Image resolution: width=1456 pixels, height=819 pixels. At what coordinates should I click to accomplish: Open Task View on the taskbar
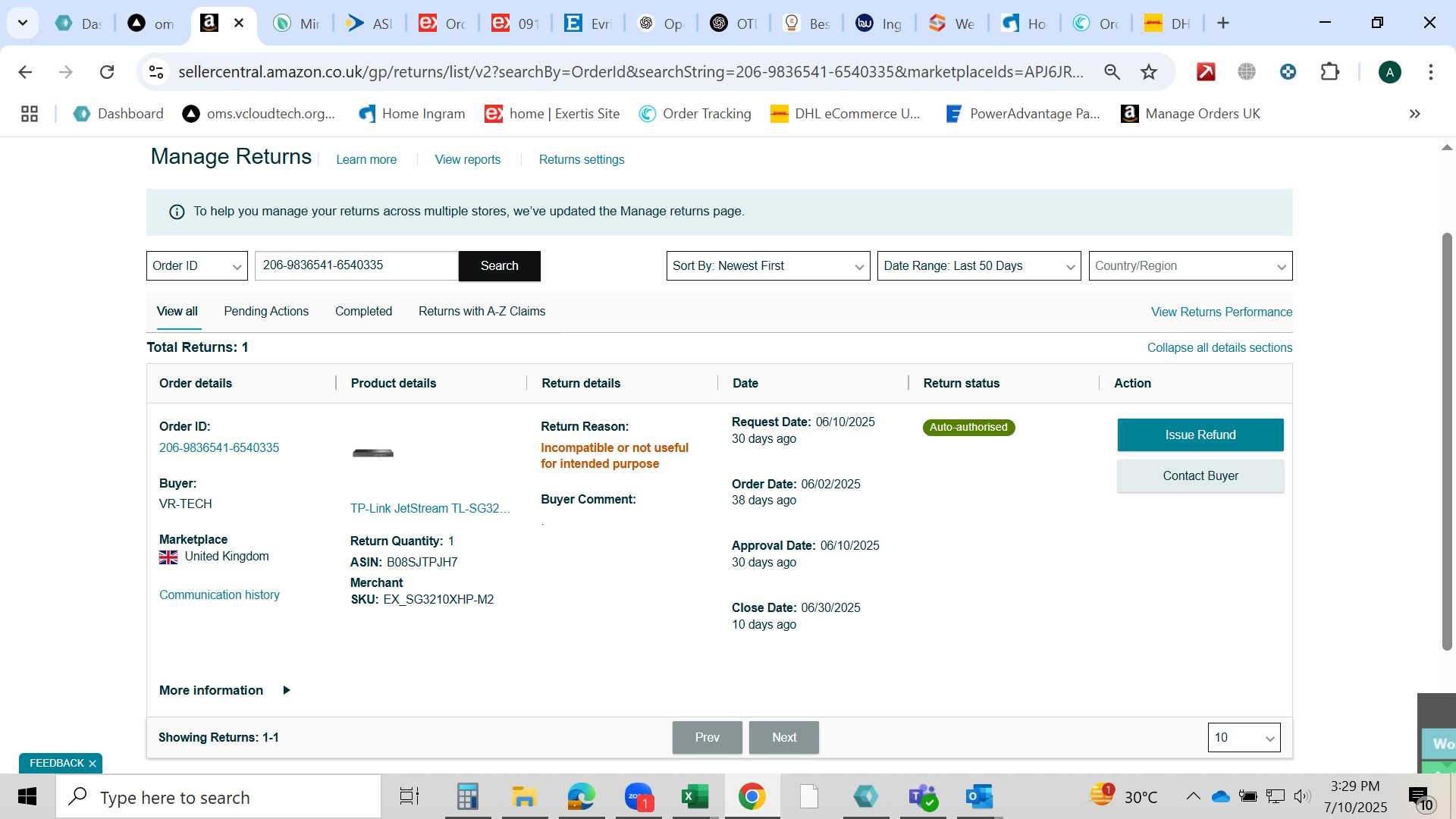[x=409, y=797]
